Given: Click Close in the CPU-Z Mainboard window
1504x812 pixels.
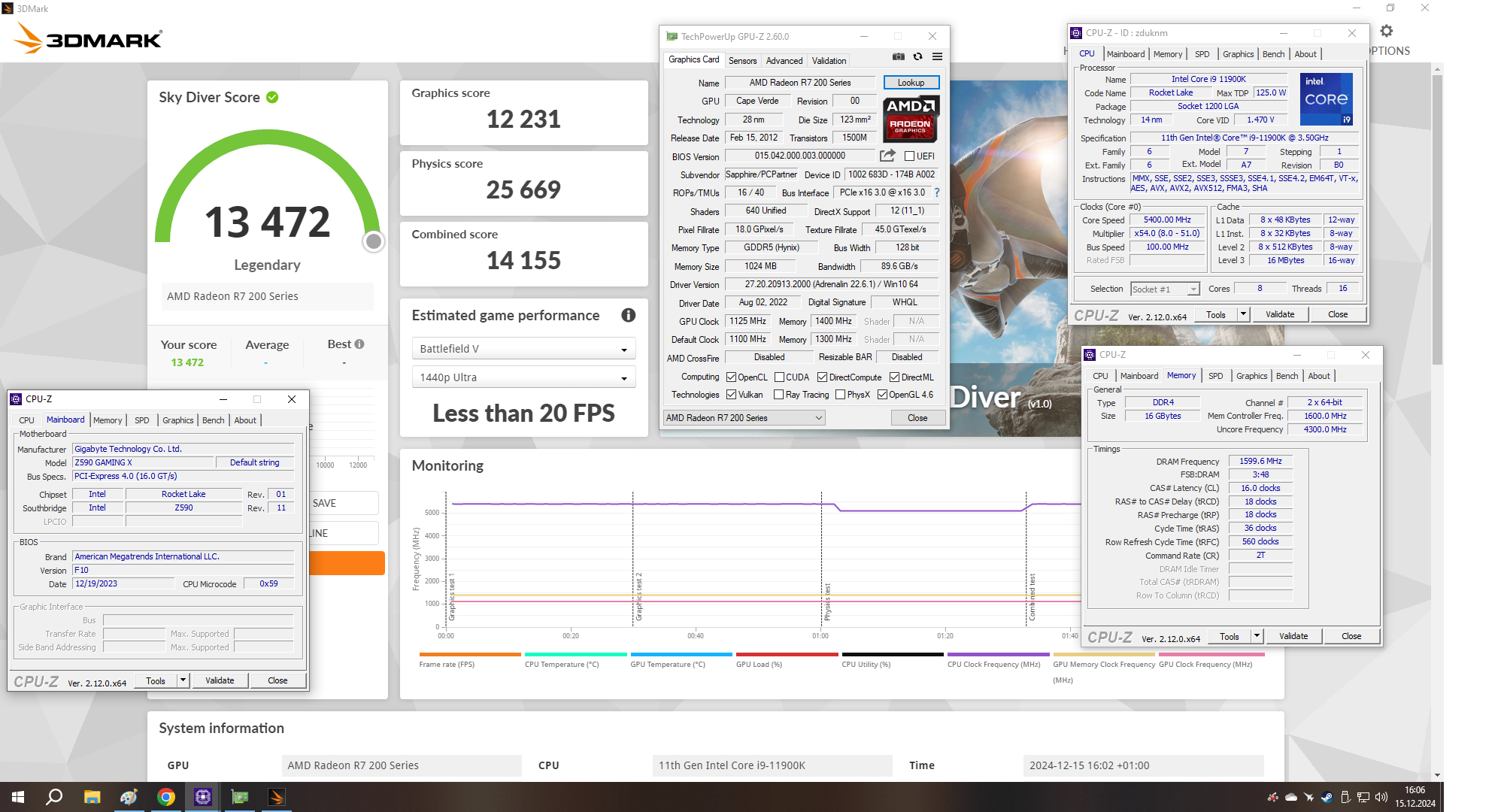Looking at the screenshot, I should [277, 680].
